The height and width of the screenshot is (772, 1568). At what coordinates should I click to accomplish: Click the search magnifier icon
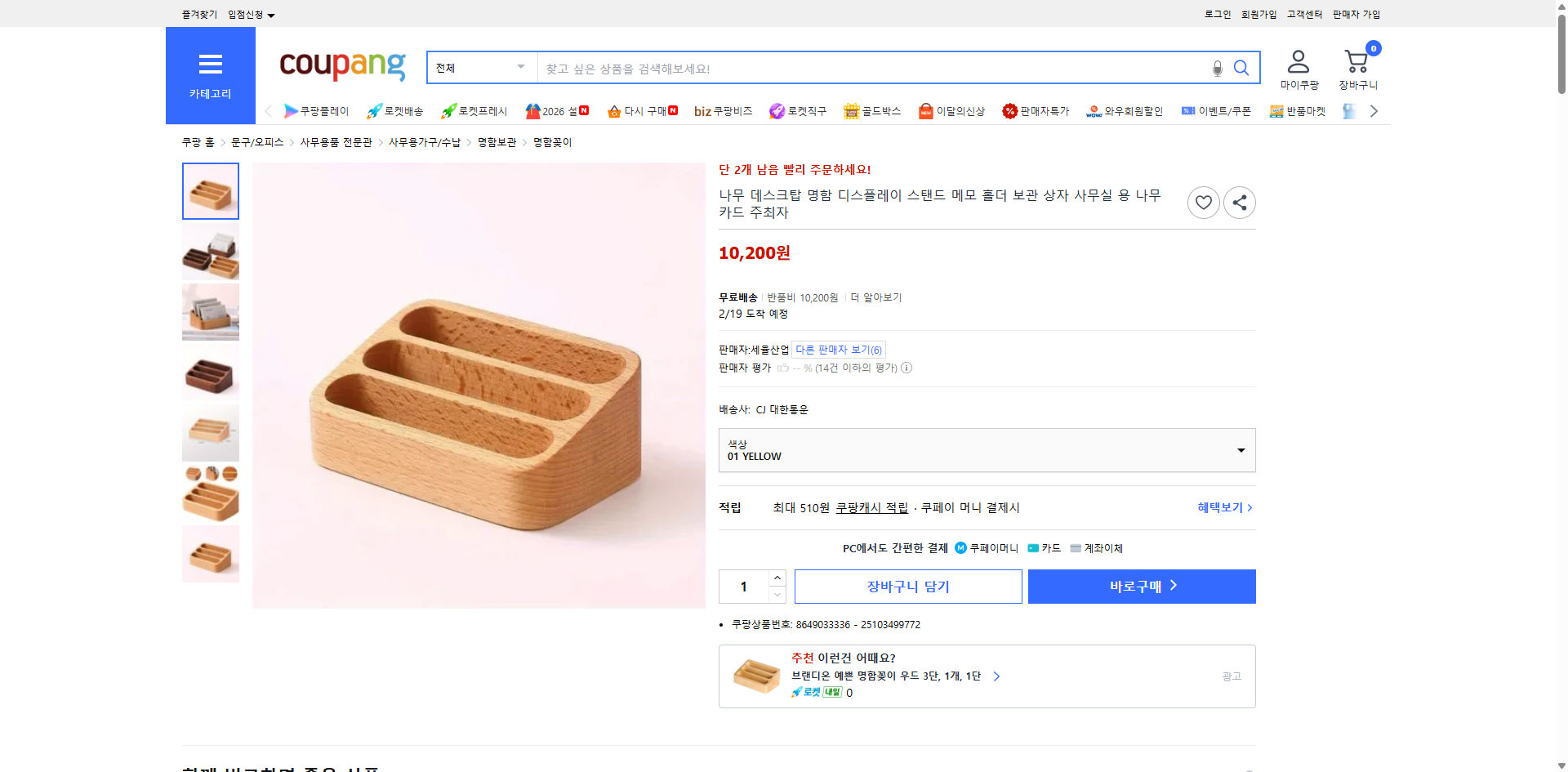tap(1241, 68)
